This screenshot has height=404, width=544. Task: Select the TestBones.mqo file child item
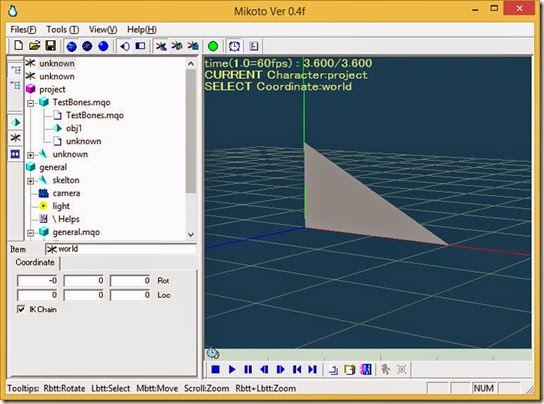click(95, 115)
